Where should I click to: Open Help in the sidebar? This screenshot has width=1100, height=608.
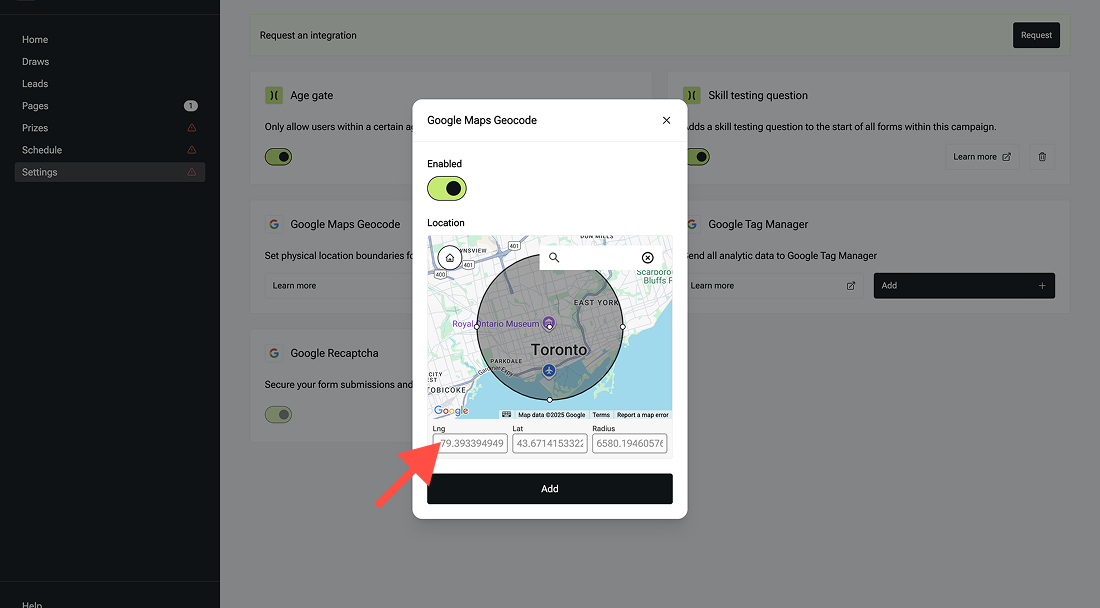pyautogui.click(x=32, y=604)
